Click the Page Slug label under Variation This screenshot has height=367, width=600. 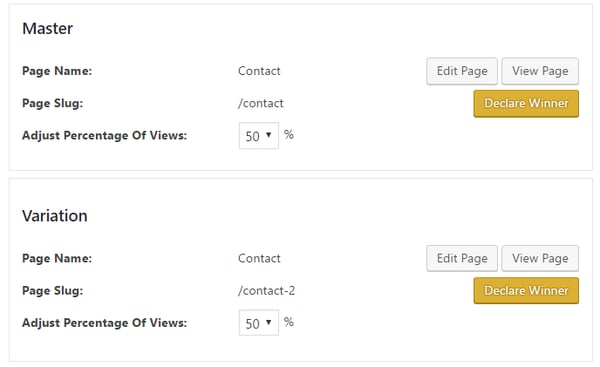[x=52, y=291]
